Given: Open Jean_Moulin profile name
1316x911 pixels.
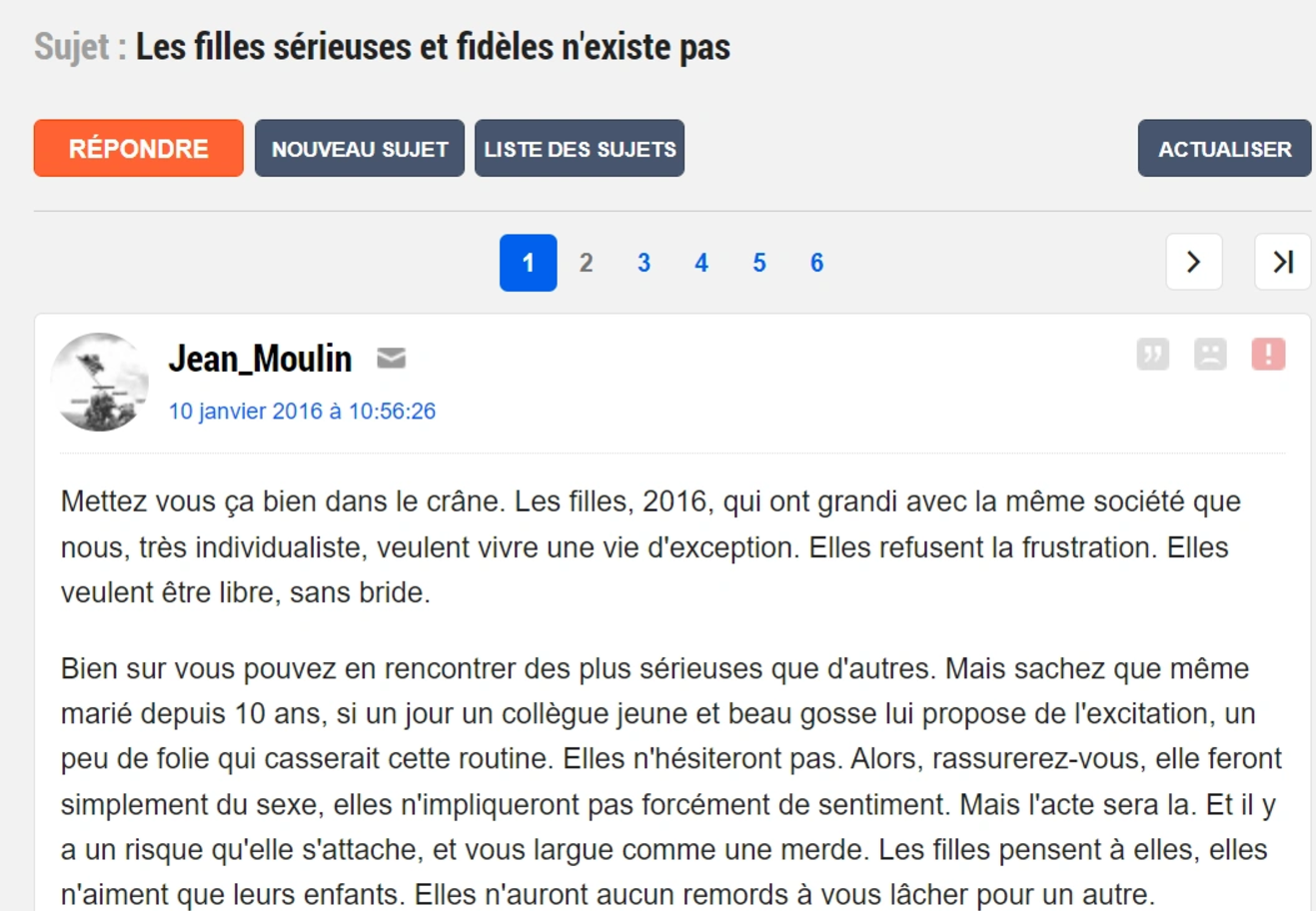Looking at the screenshot, I should coord(260,358).
